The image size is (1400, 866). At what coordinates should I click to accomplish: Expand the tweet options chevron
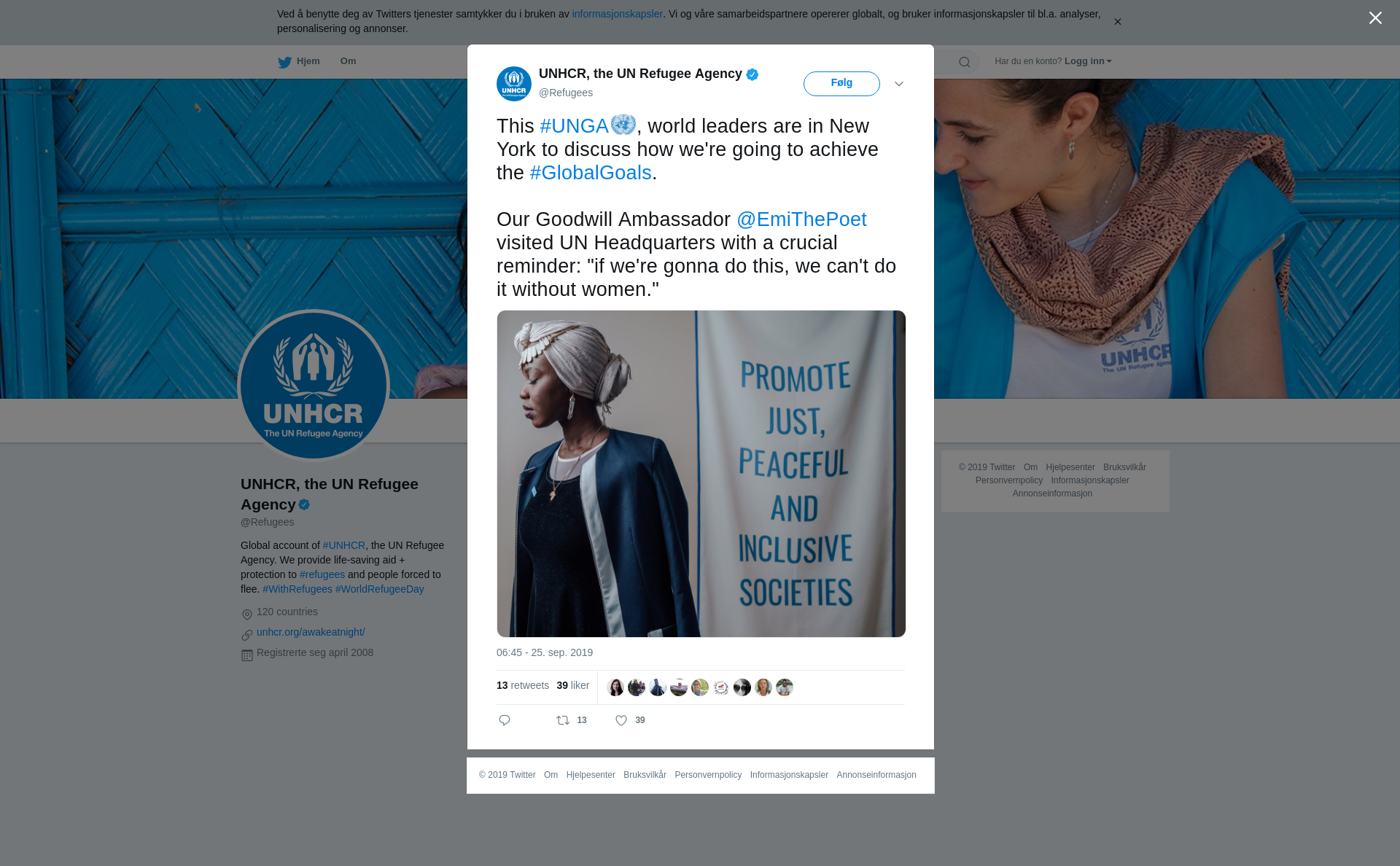(899, 84)
